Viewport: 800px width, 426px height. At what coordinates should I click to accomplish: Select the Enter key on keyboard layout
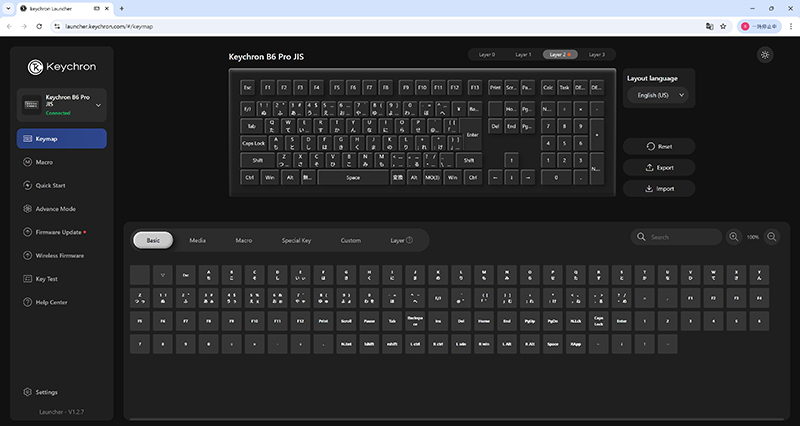[x=471, y=134]
